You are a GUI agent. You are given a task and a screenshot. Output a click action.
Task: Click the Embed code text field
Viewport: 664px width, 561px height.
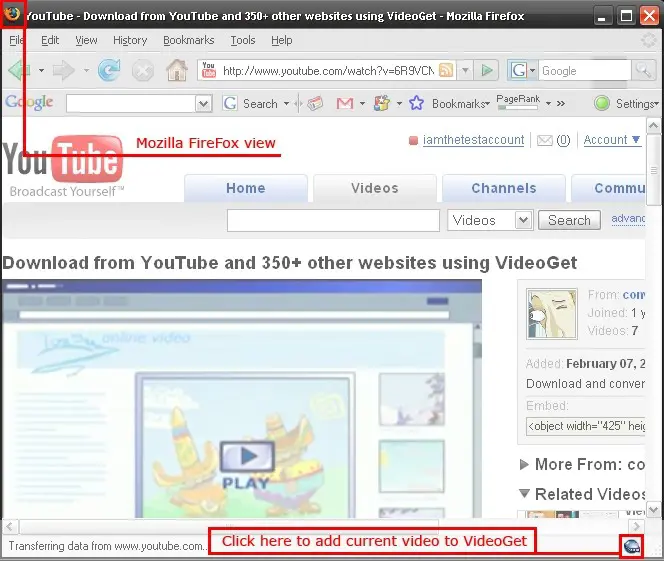click(586, 426)
